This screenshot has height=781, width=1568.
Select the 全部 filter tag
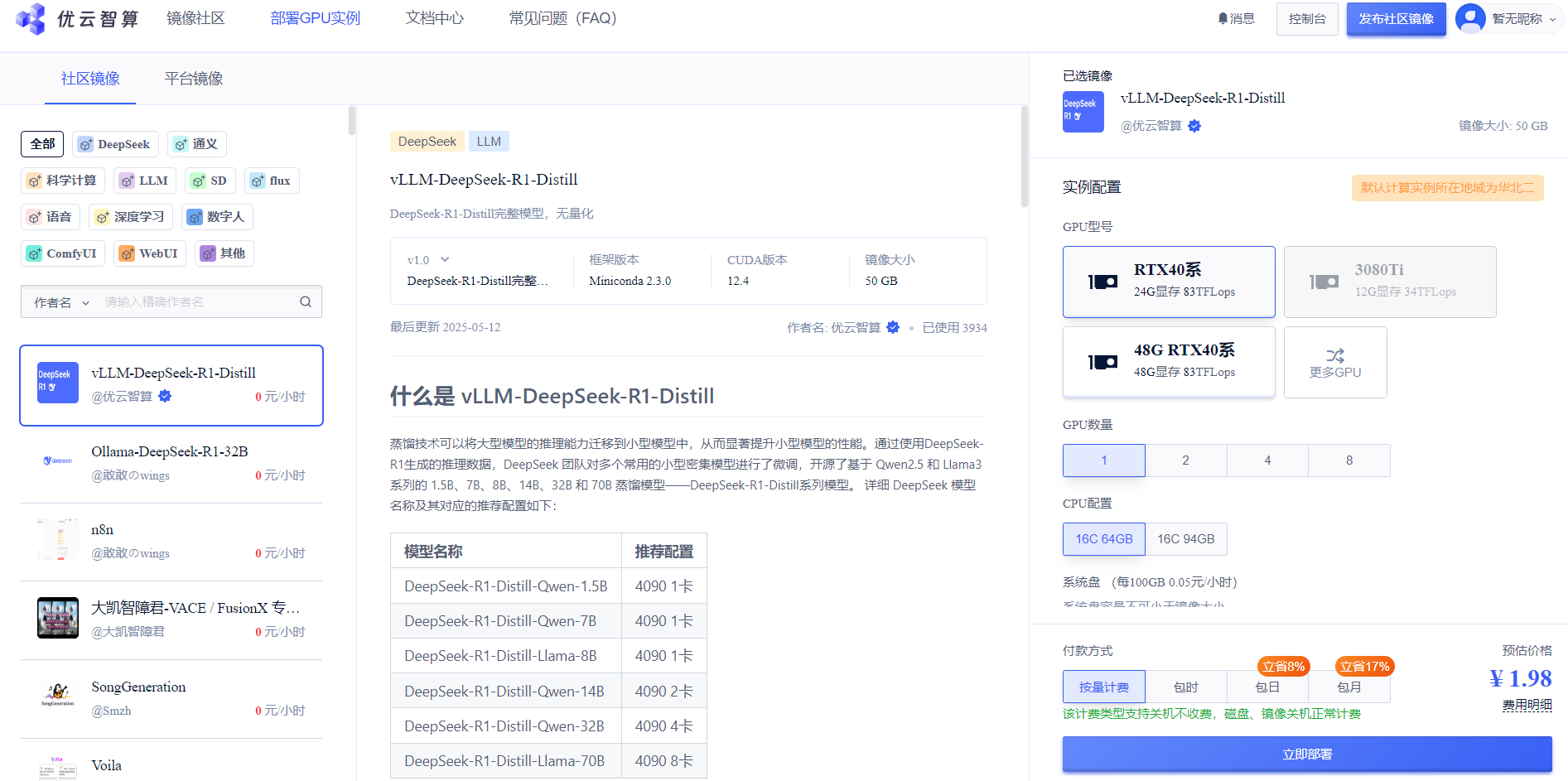(x=42, y=144)
